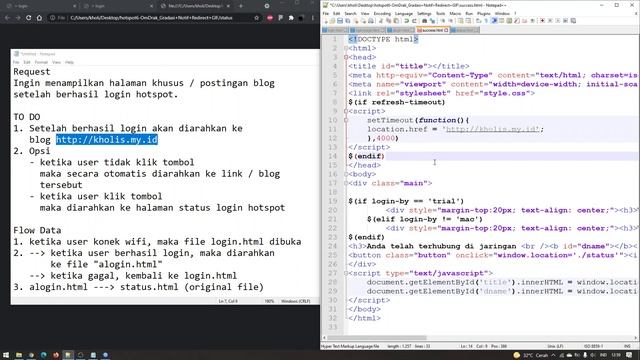Image resolution: width=640 pixels, height=360 pixels.
Task: Go forward in Chrome browser
Action: pos(18,18)
